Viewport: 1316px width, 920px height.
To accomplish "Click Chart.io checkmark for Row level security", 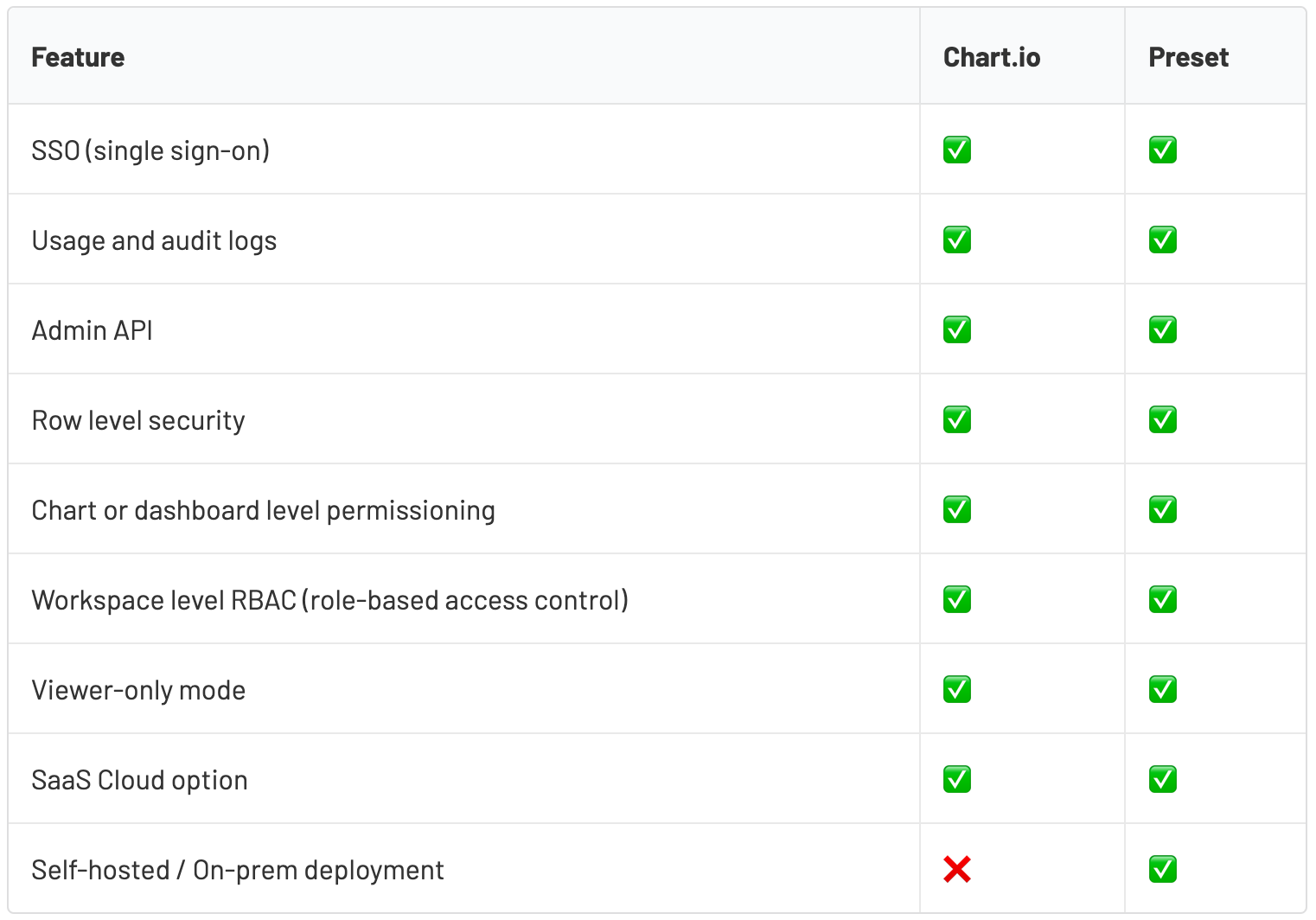I will [x=957, y=419].
